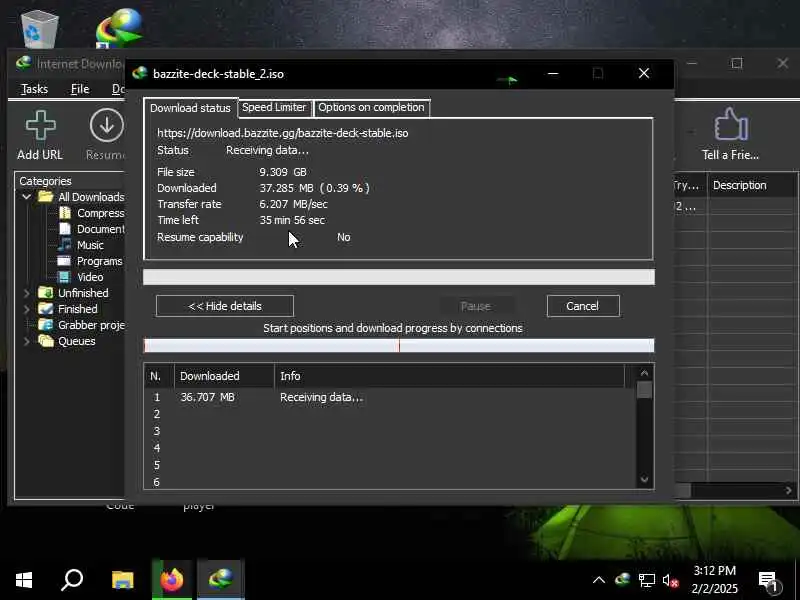Click the Windows Start button
The image size is (800, 600).
[23, 580]
